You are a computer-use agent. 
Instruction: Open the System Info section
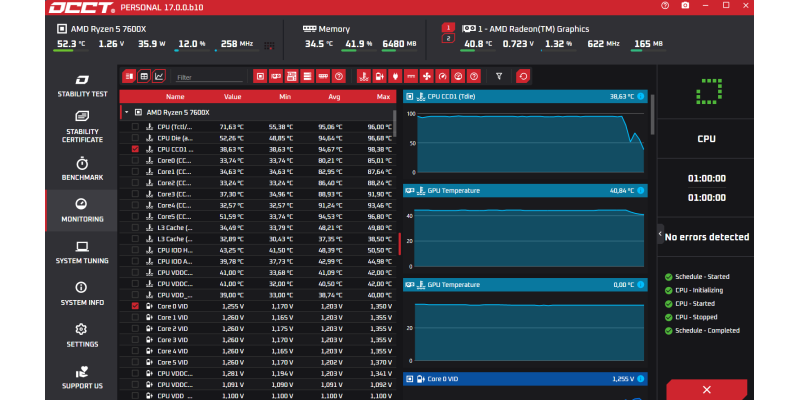(82, 294)
